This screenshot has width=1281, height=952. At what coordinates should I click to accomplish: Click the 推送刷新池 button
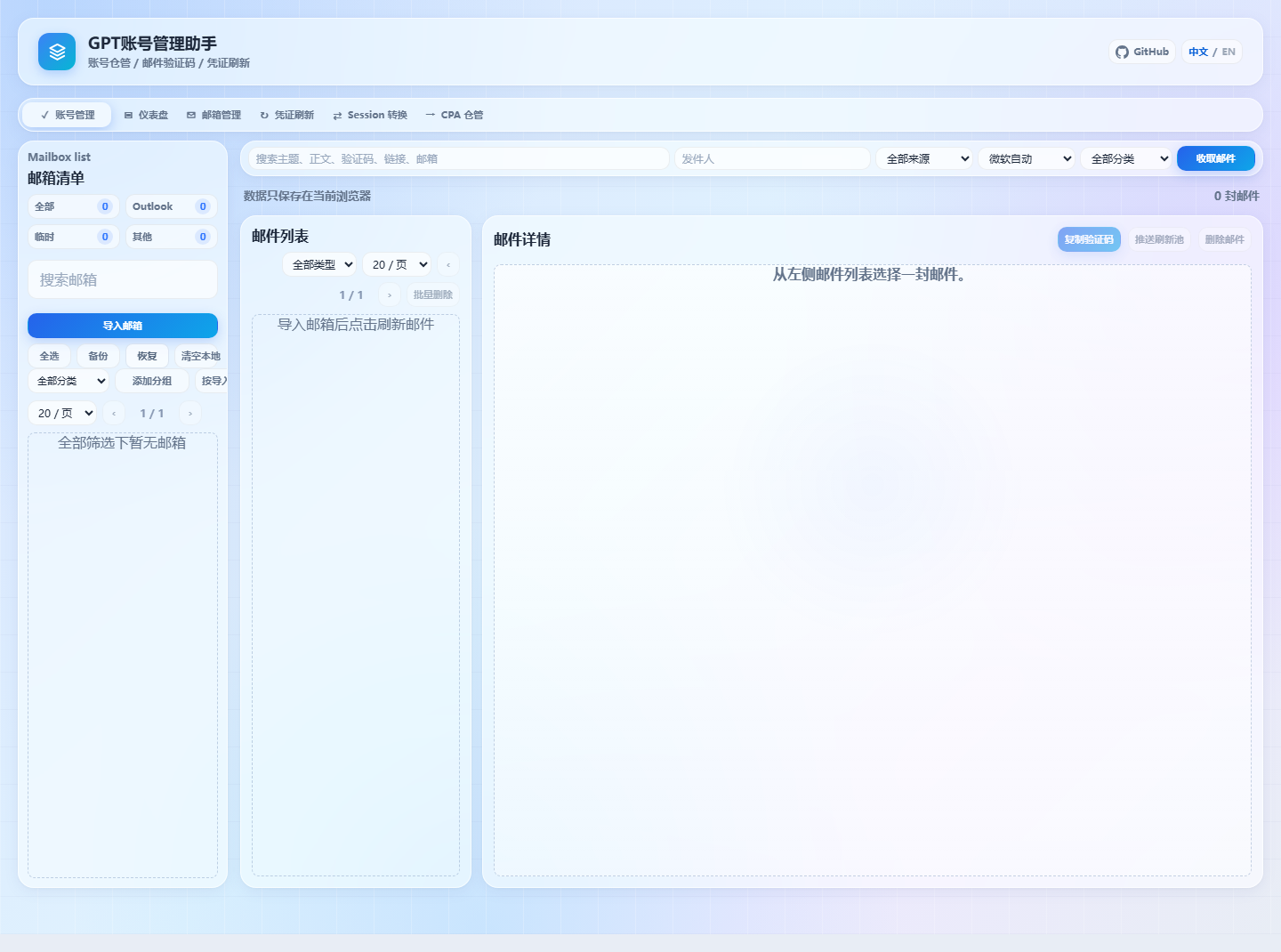pos(1159,239)
